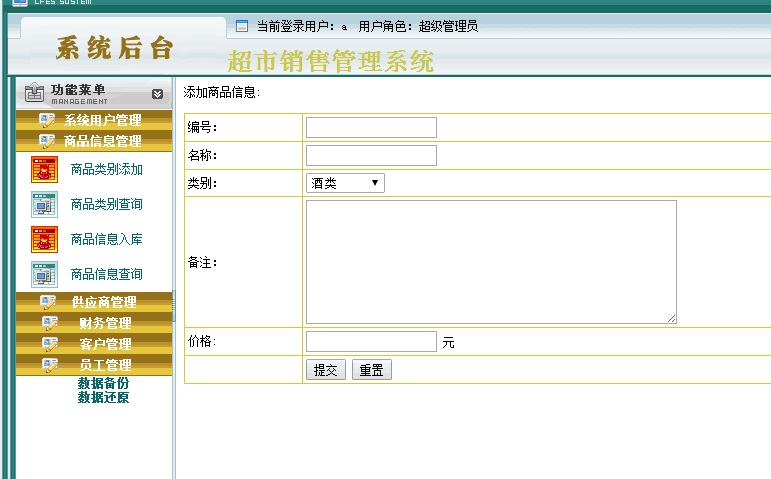Image resolution: width=771 pixels, height=479 pixels.
Task: Click the 备注 textarea resize handle
Action: coord(672,319)
